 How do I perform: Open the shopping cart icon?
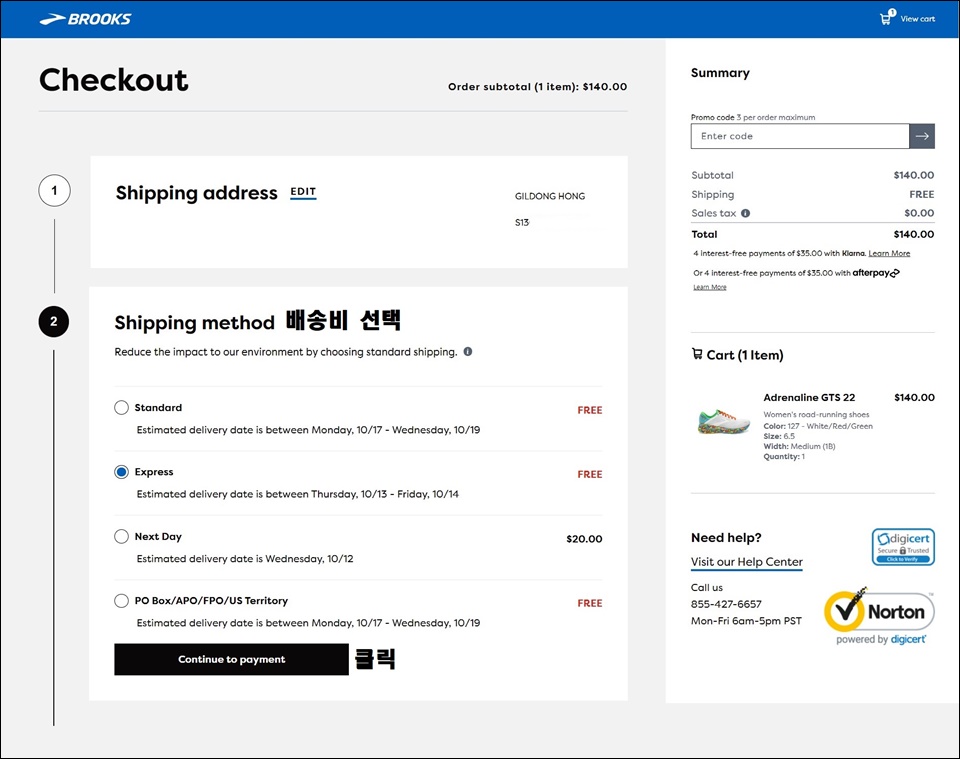coord(887,18)
